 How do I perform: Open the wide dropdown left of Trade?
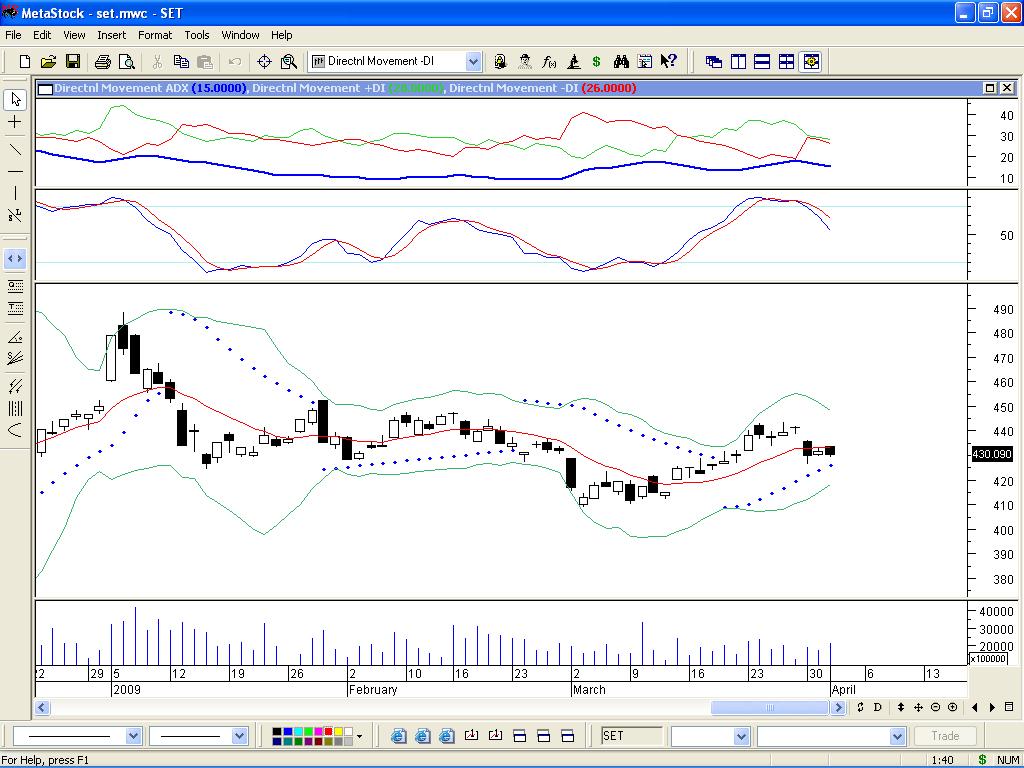click(x=898, y=736)
